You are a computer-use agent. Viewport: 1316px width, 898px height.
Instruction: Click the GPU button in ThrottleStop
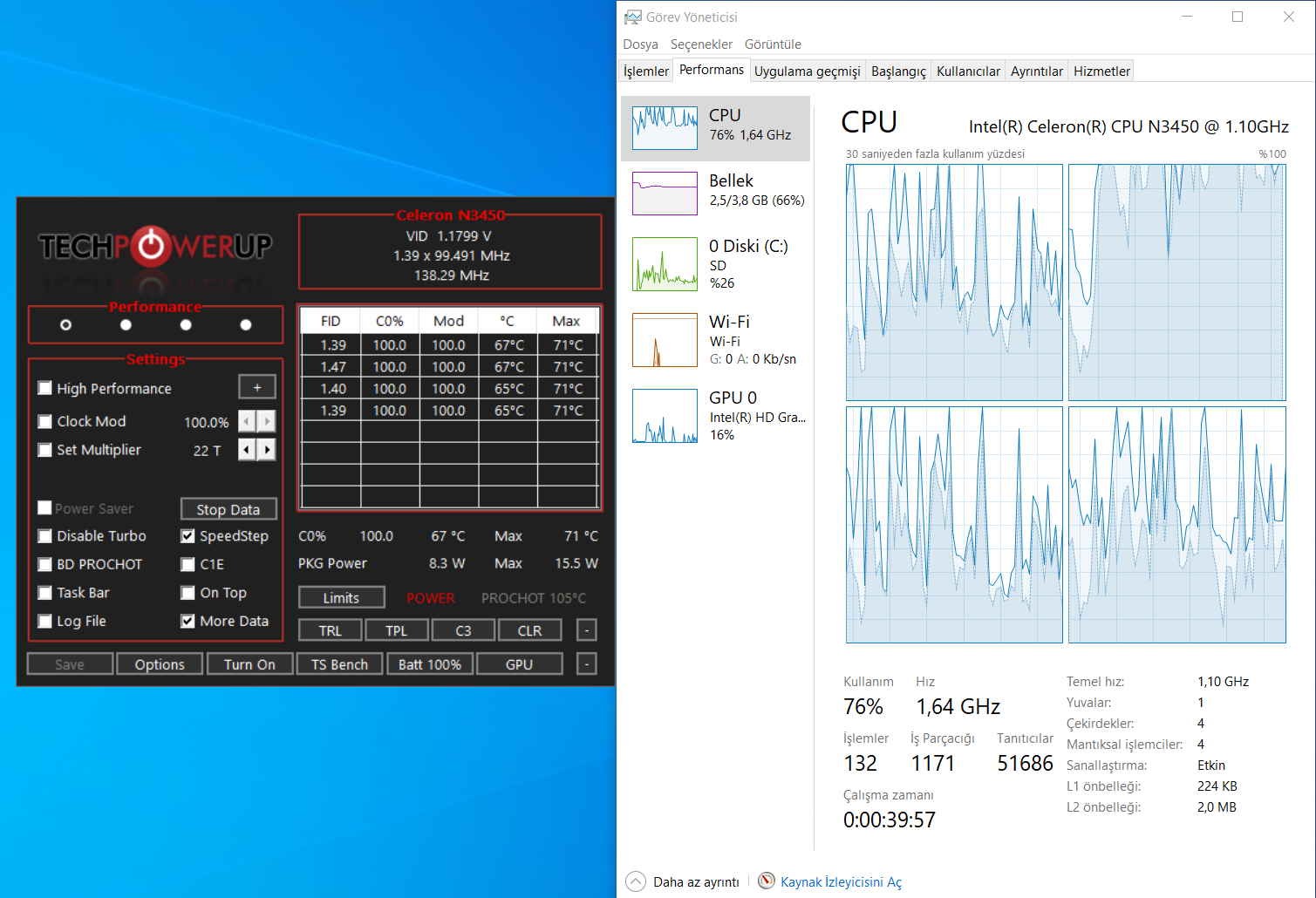(520, 664)
